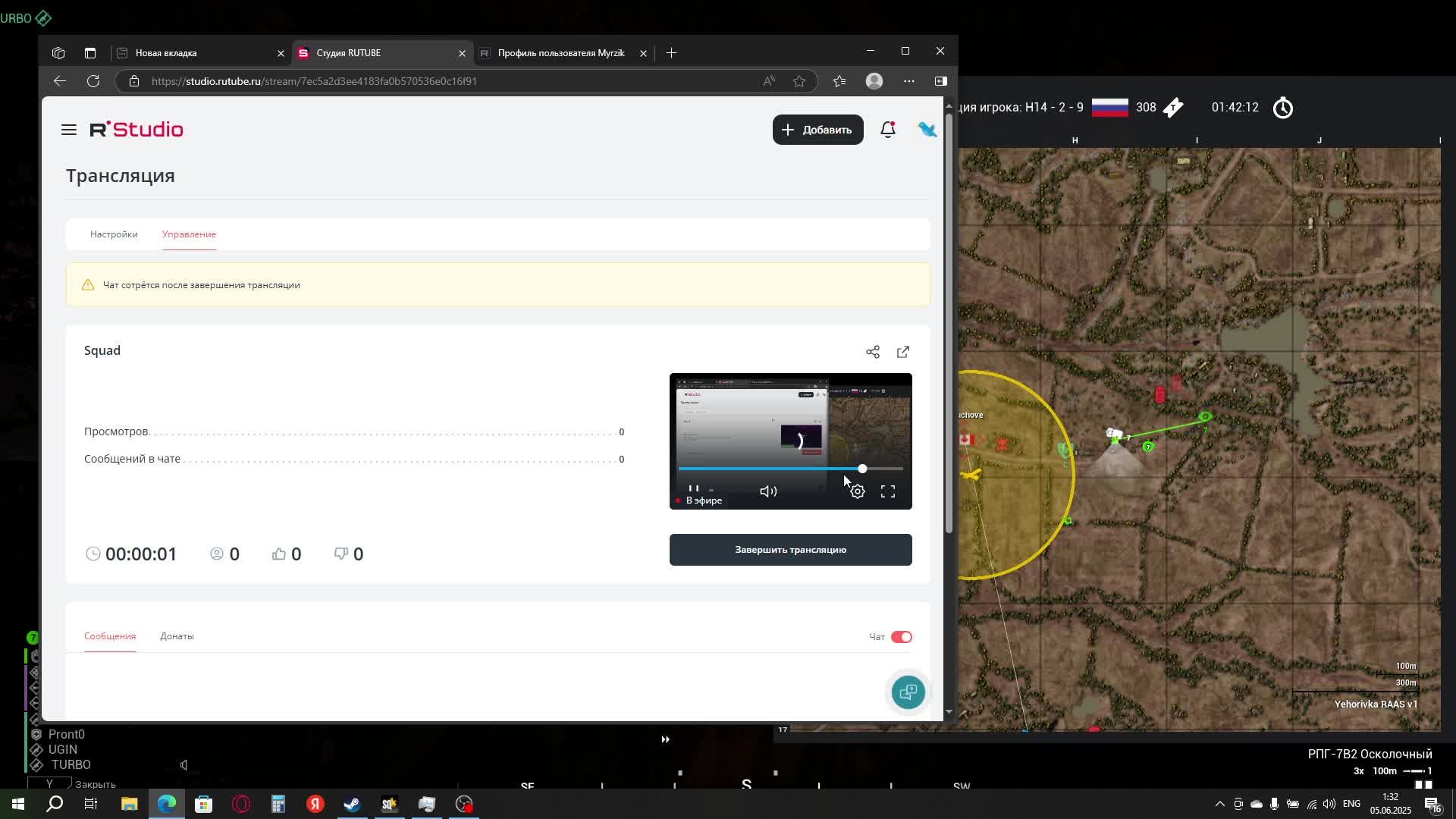Click the Добавить button
This screenshot has width=1456, height=819.
coord(817,130)
